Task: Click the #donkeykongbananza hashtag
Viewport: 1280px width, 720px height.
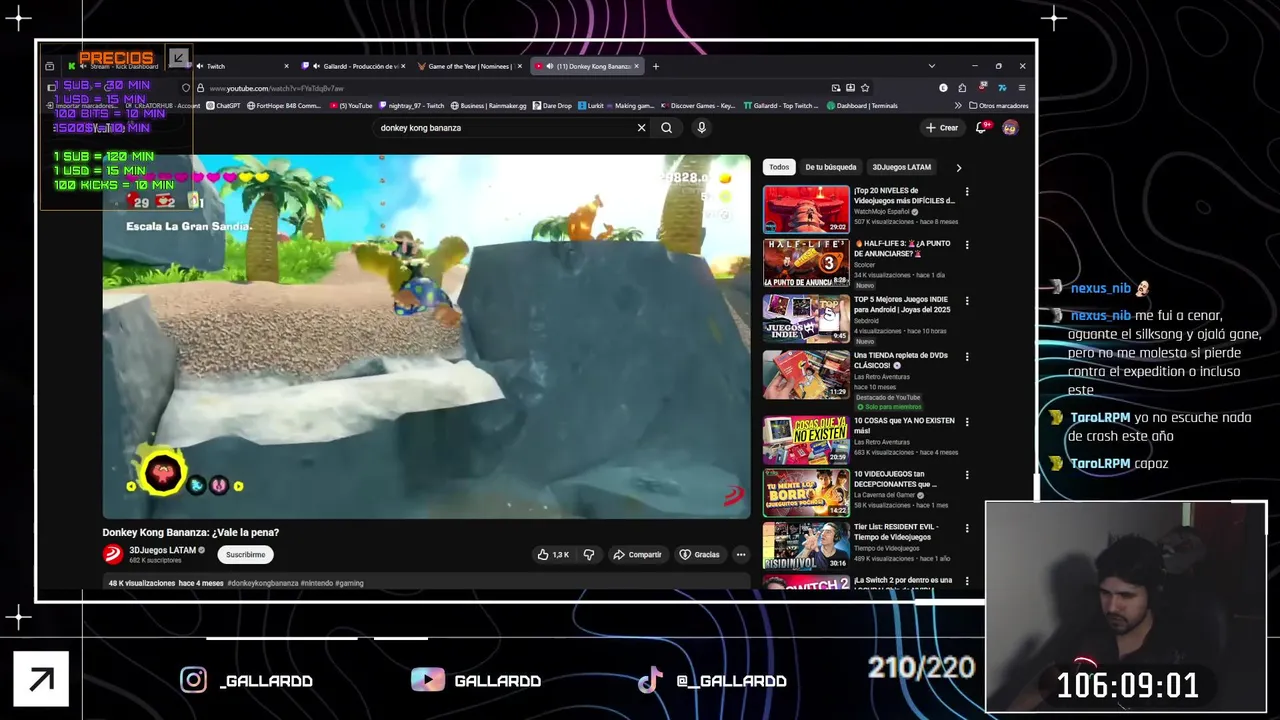Action: pyautogui.click(x=263, y=583)
